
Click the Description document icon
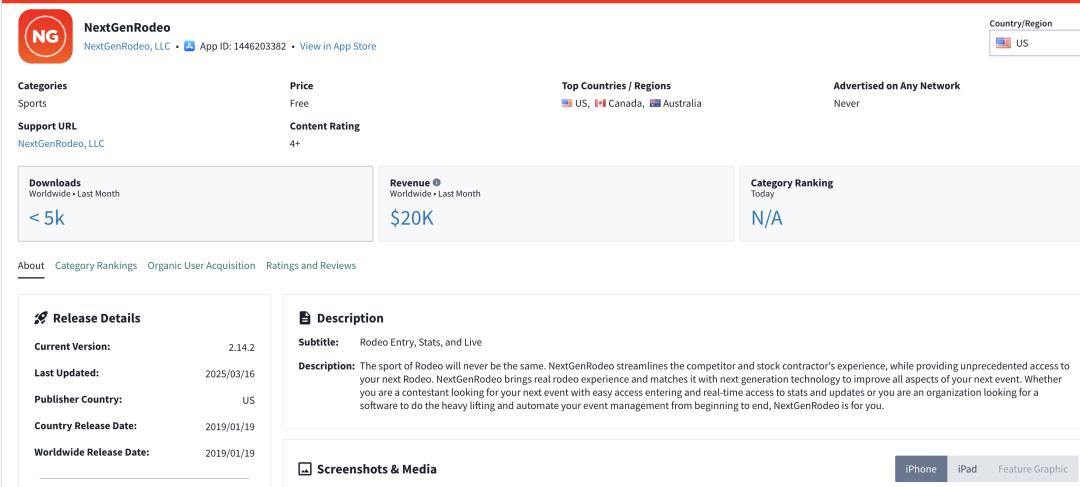pos(304,318)
